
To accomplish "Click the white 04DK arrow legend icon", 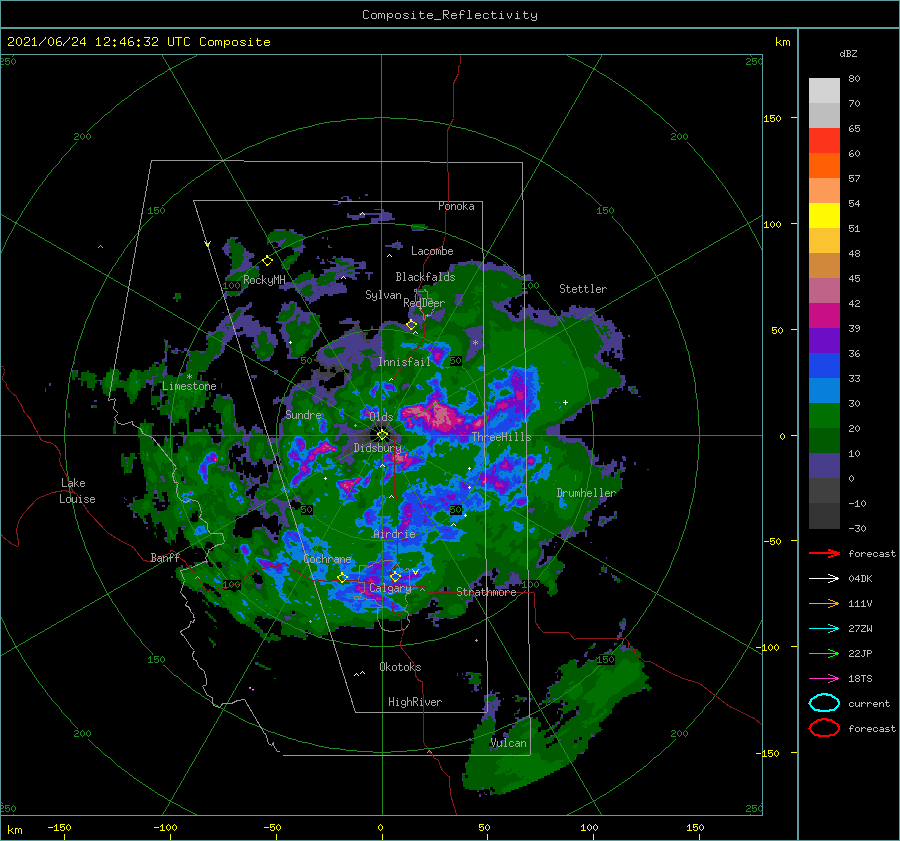I will 824,578.
